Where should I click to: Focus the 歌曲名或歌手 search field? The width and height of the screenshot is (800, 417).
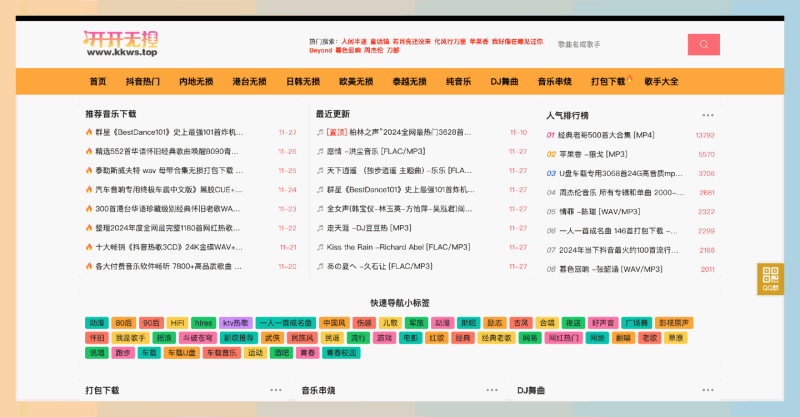pyautogui.click(x=617, y=44)
